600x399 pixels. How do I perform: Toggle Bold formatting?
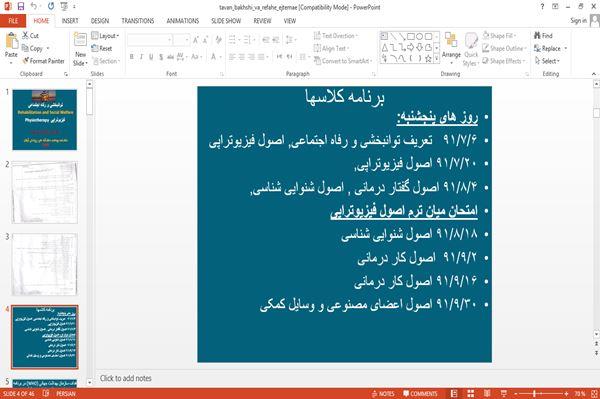pos(132,57)
